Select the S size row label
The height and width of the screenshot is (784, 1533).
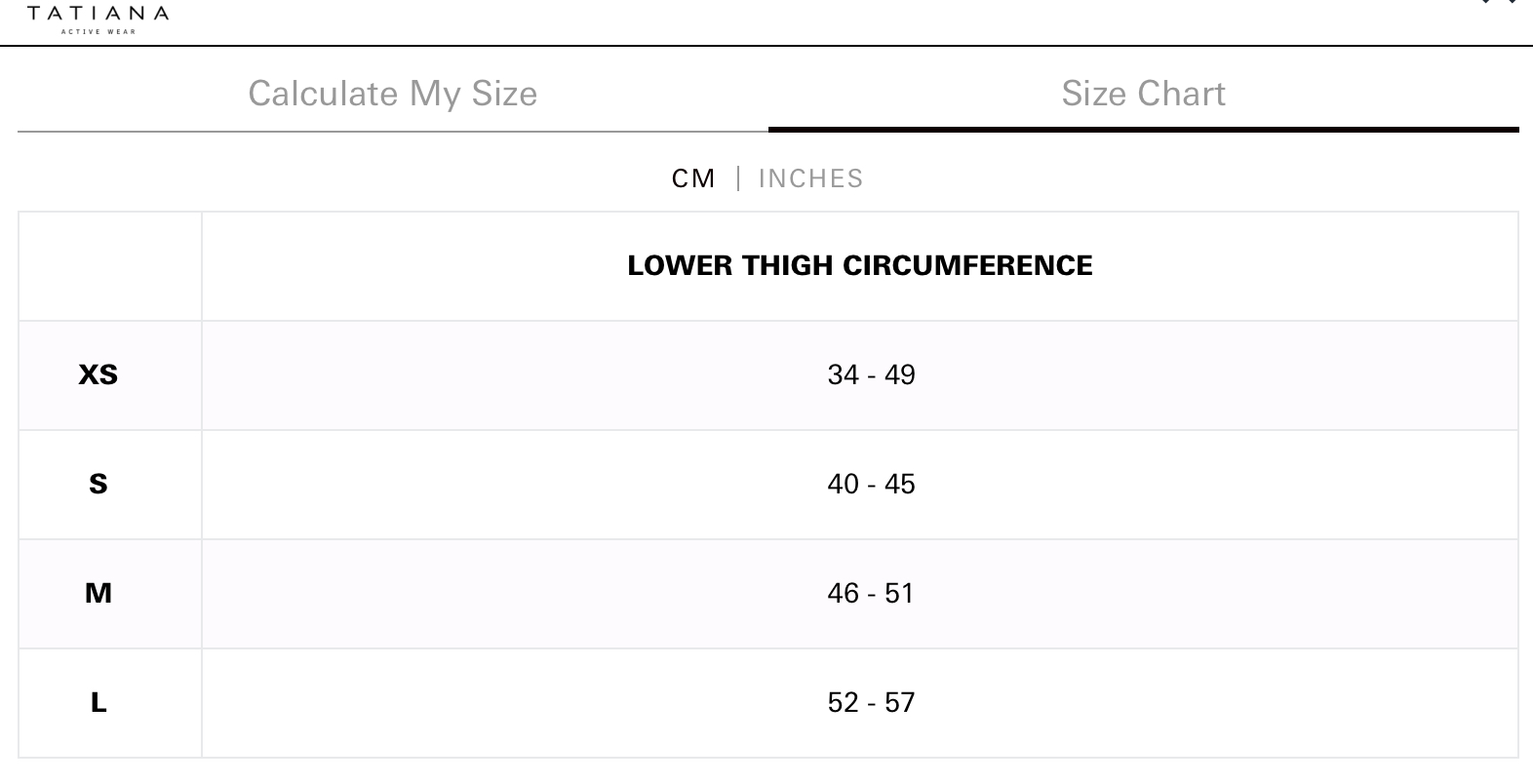pos(98,484)
